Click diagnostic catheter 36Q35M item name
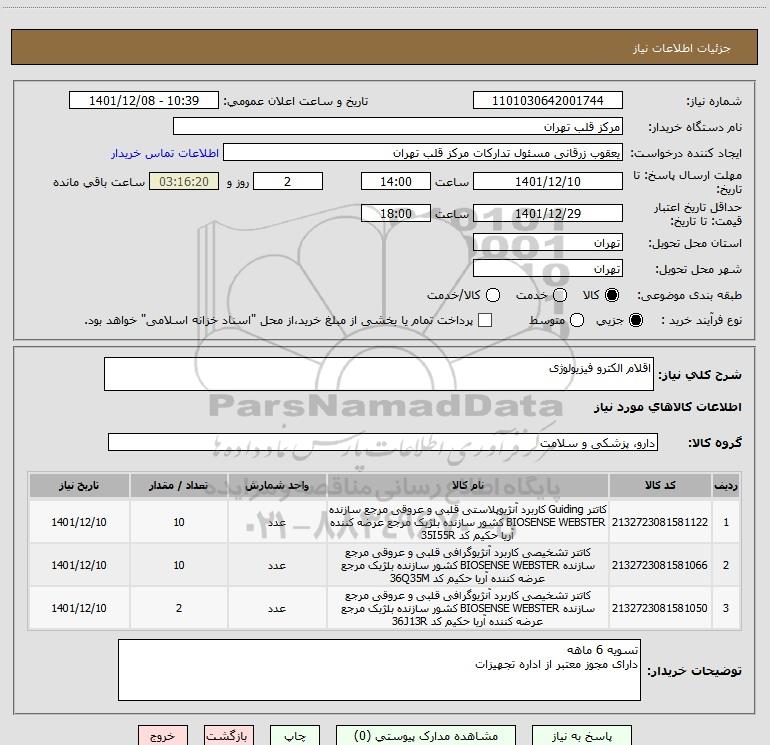The height and width of the screenshot is (745, 770). [x=468, y=565]
